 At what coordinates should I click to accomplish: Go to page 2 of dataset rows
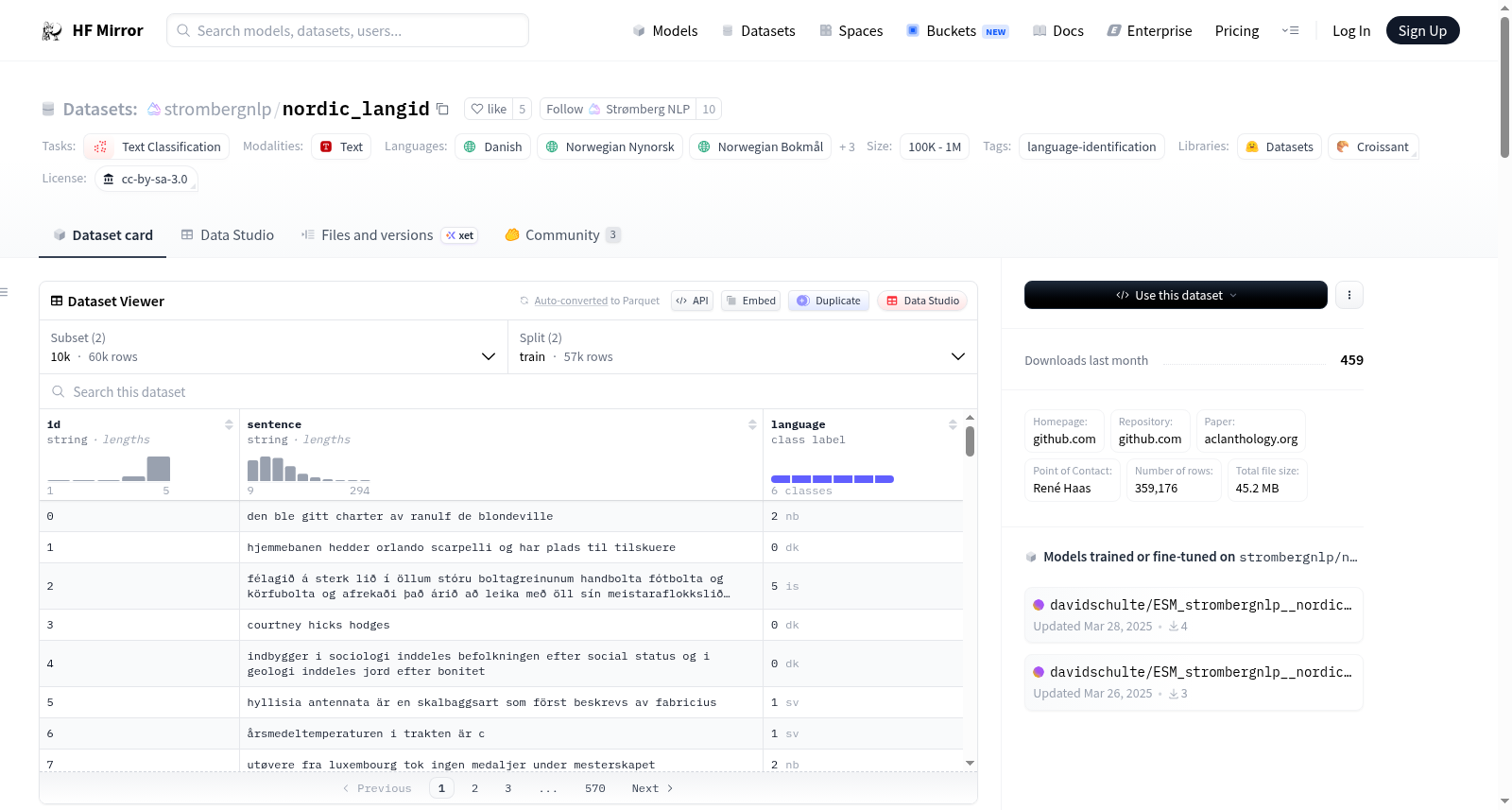pos(474,788)
